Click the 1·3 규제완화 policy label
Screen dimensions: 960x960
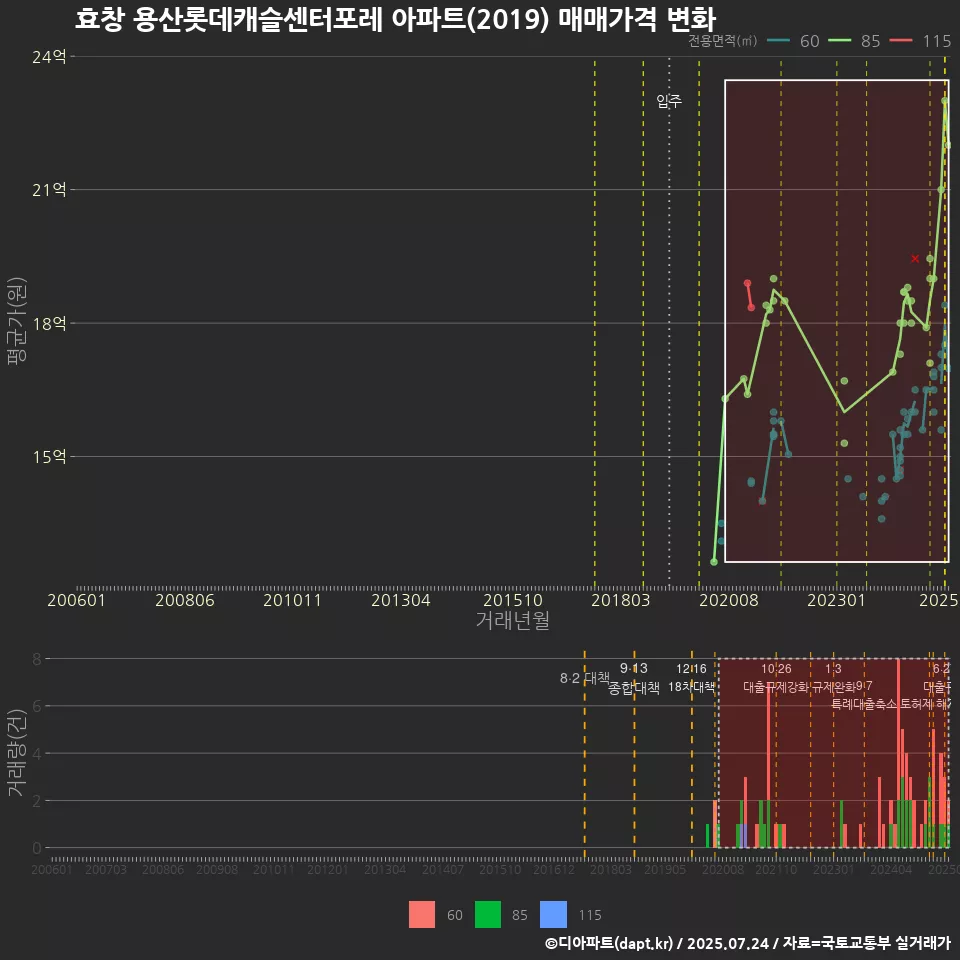point(833,678)
